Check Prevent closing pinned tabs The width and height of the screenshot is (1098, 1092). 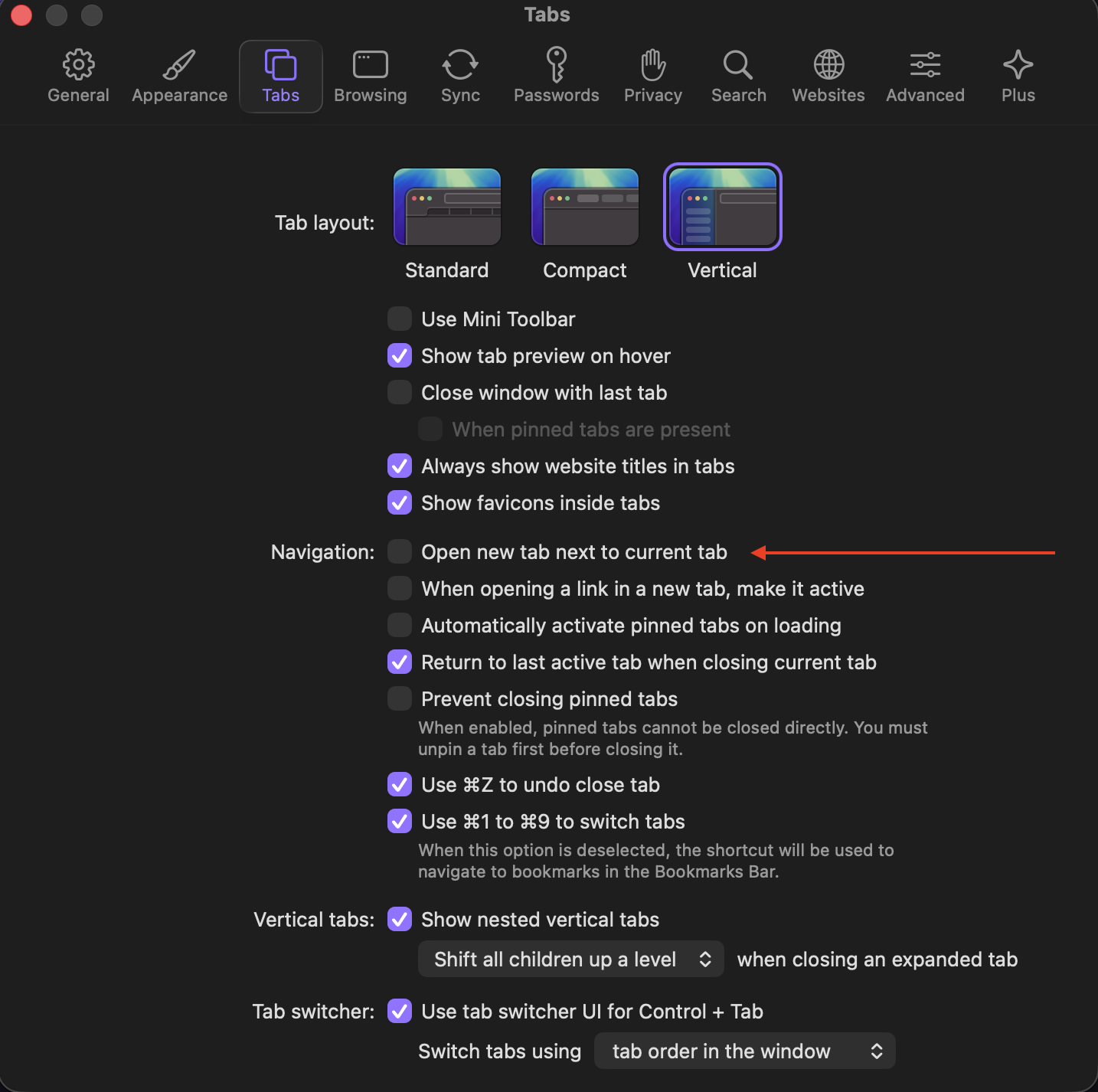click(x=400, y=699)
